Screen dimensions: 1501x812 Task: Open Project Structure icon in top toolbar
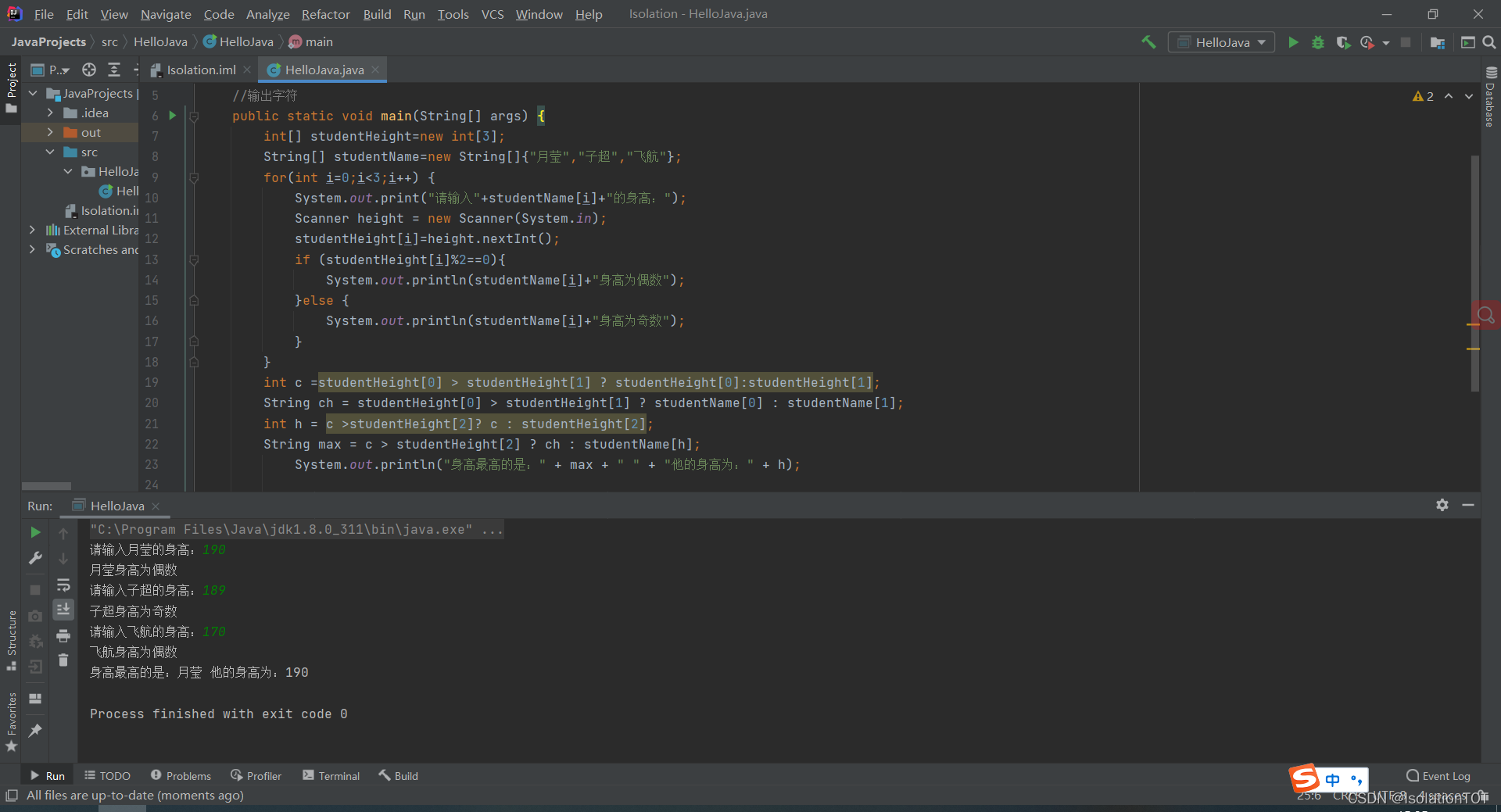tap(1437, 42)
